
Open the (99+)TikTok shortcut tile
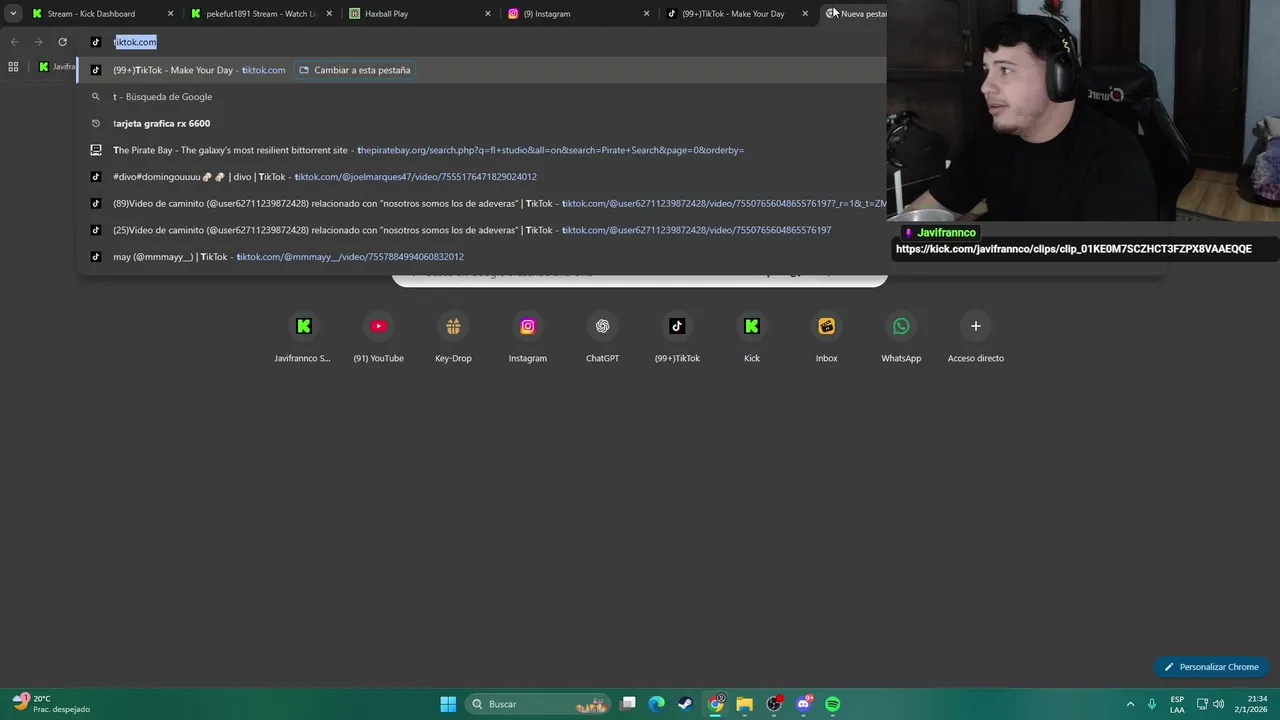pos(677,338)
